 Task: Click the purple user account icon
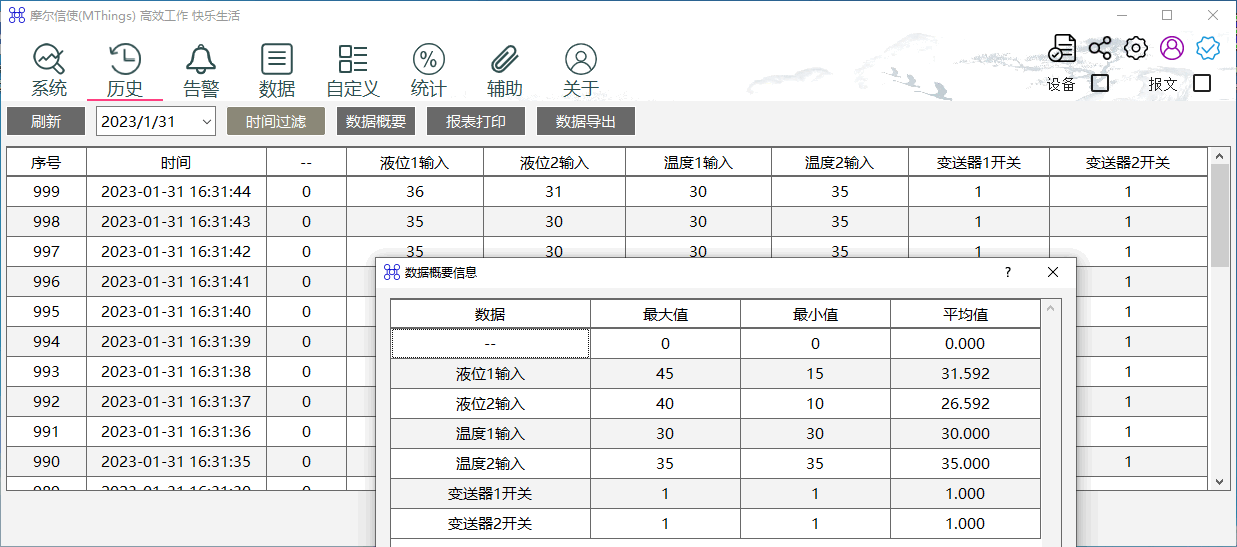[x=1172, y=48]
